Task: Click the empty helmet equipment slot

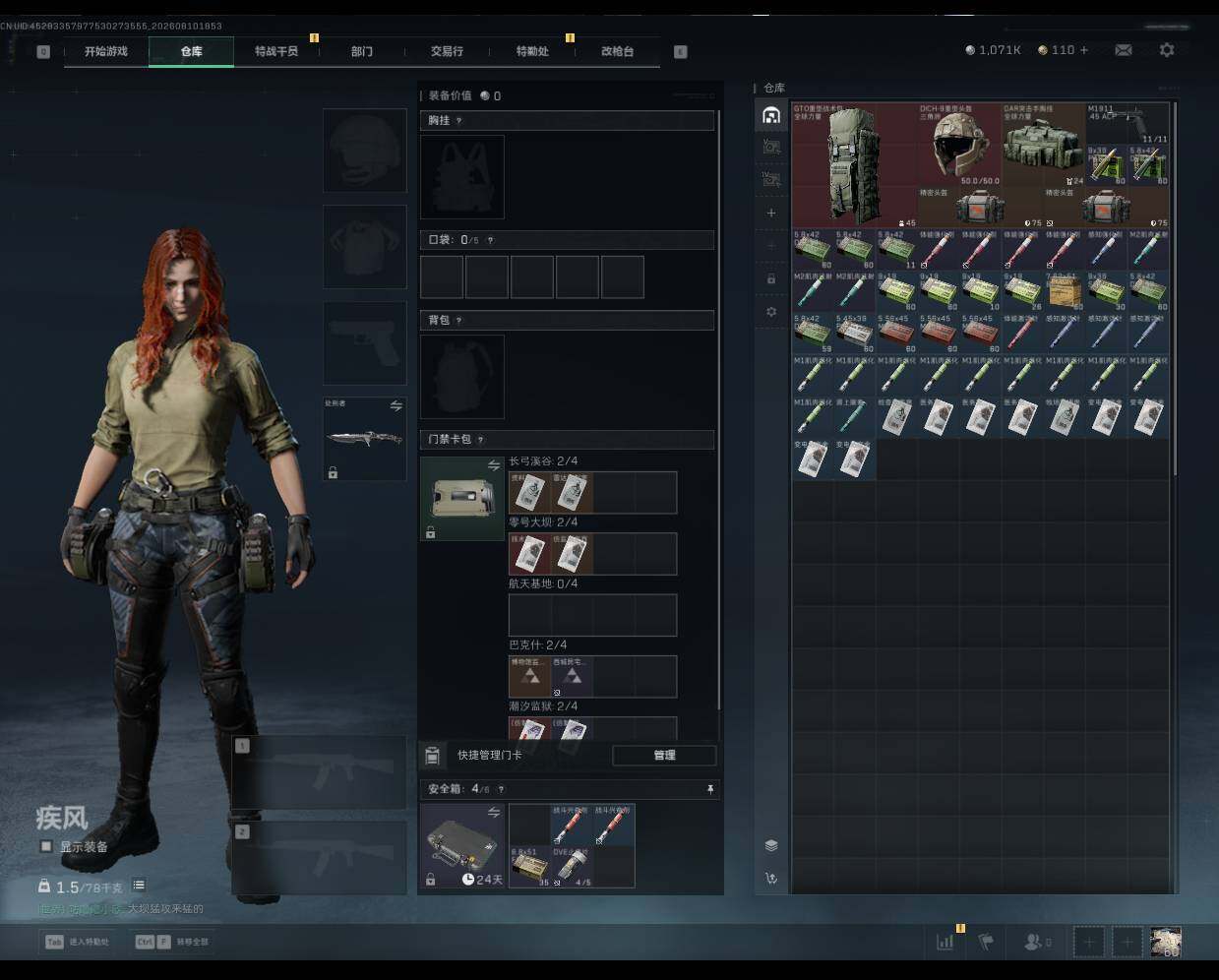Action: (364, 150)
